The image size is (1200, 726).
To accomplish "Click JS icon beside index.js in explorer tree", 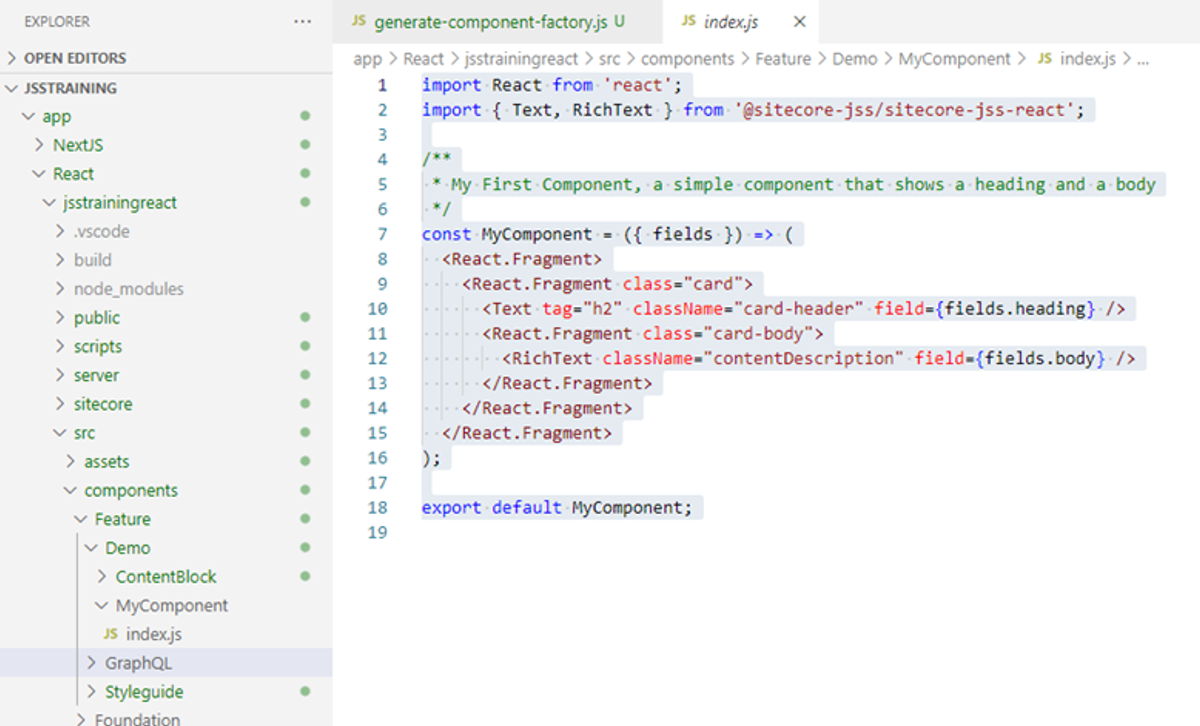I will pyautogui.click(x=110, y=634).
